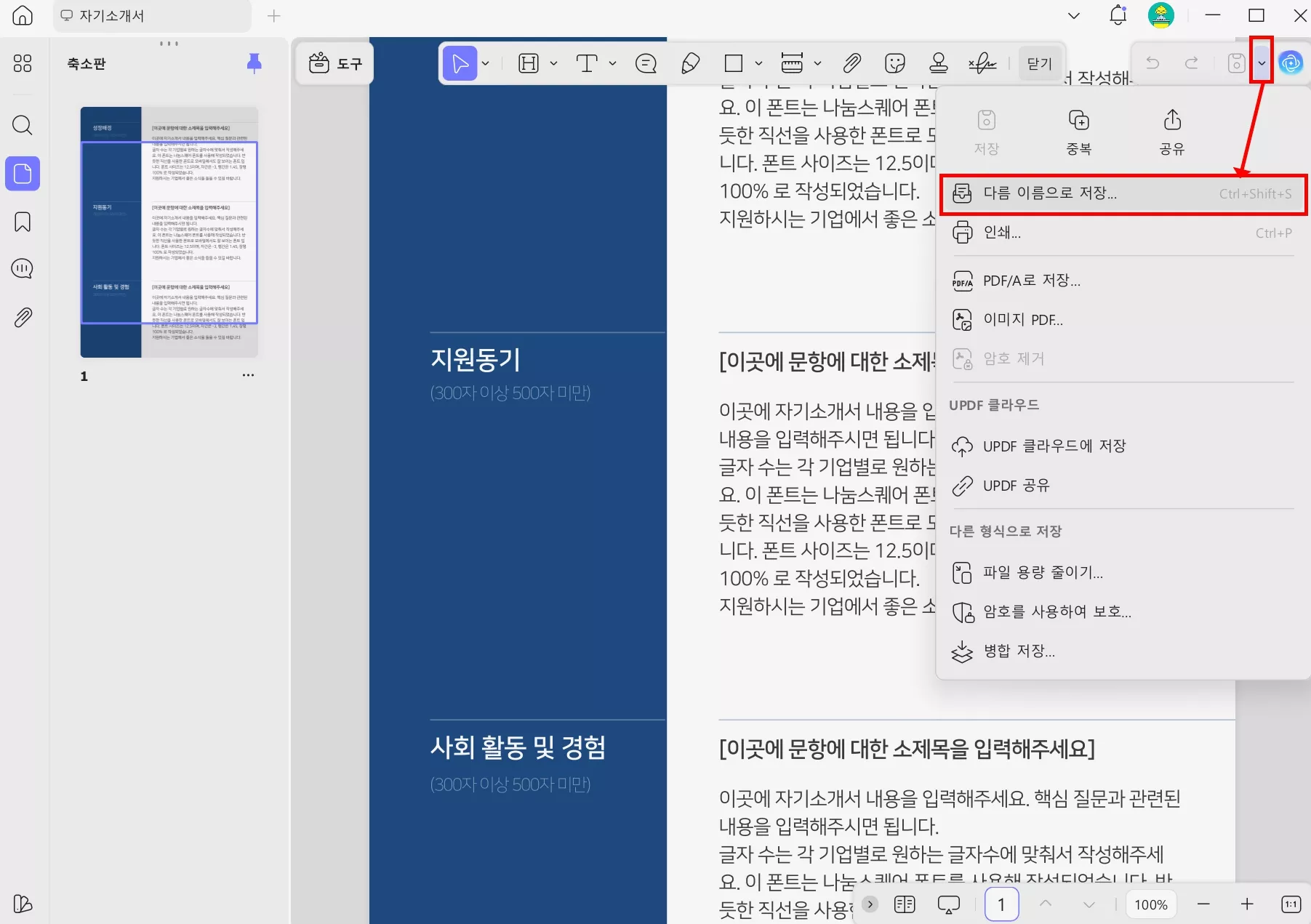This screenshot has height=924, width=1311.
Task: Pick the Highlighter pen tool
Action: [x=691, y=63]
